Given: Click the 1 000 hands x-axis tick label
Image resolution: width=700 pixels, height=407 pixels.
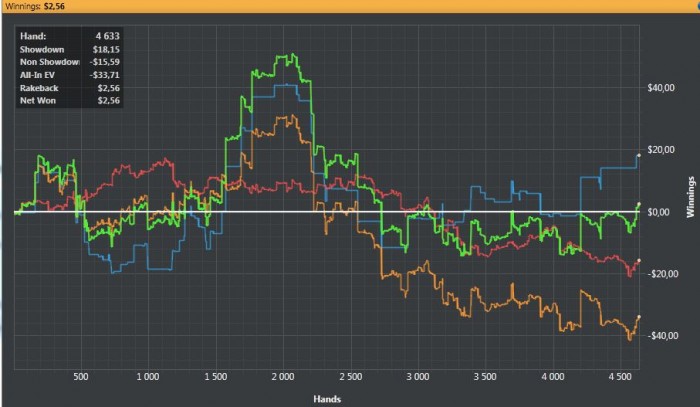Looking at the screenshot, I should pos(148,377).
